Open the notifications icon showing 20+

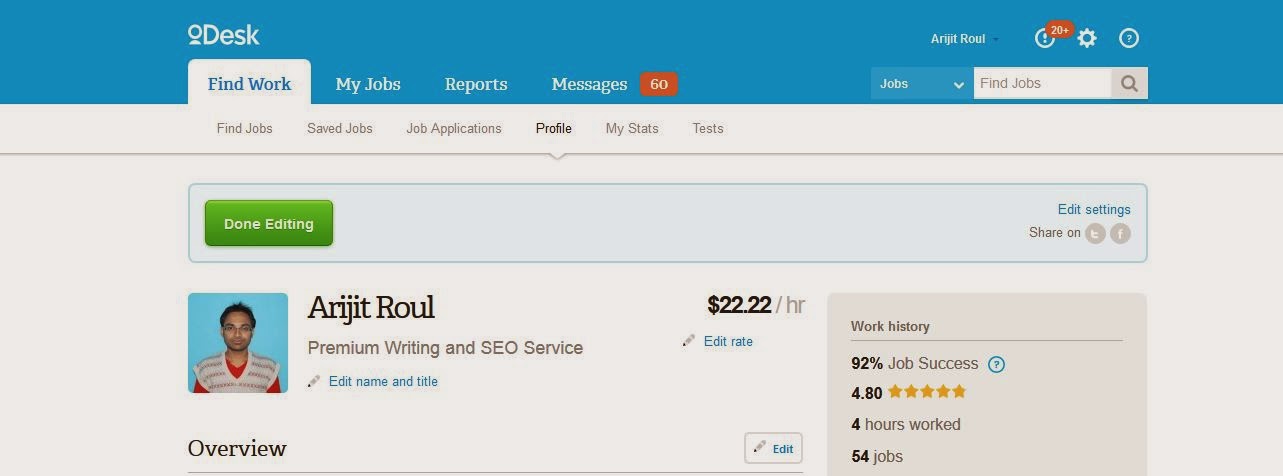(x=1045, y=38)
